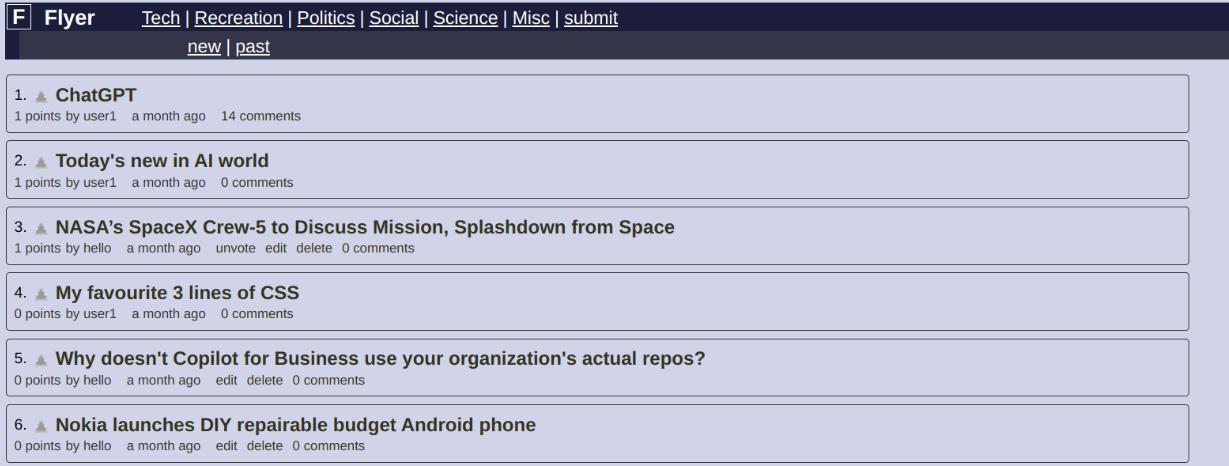1229x466 pixels.
Task: Upvote the Nokia repairable phone post
Action: pyautogui.click(x=41, y=426)
